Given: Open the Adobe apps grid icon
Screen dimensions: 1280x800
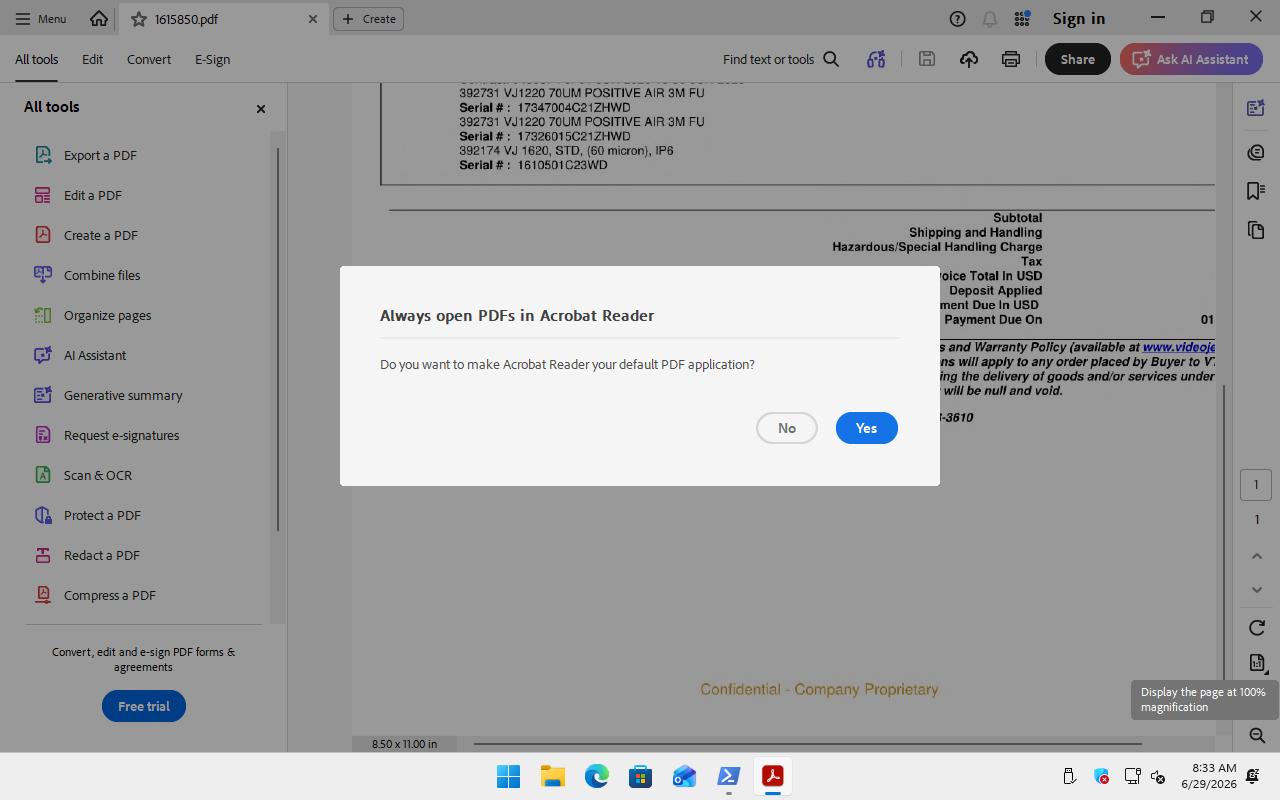Looking at the screenshot, I should (1022, 18).
